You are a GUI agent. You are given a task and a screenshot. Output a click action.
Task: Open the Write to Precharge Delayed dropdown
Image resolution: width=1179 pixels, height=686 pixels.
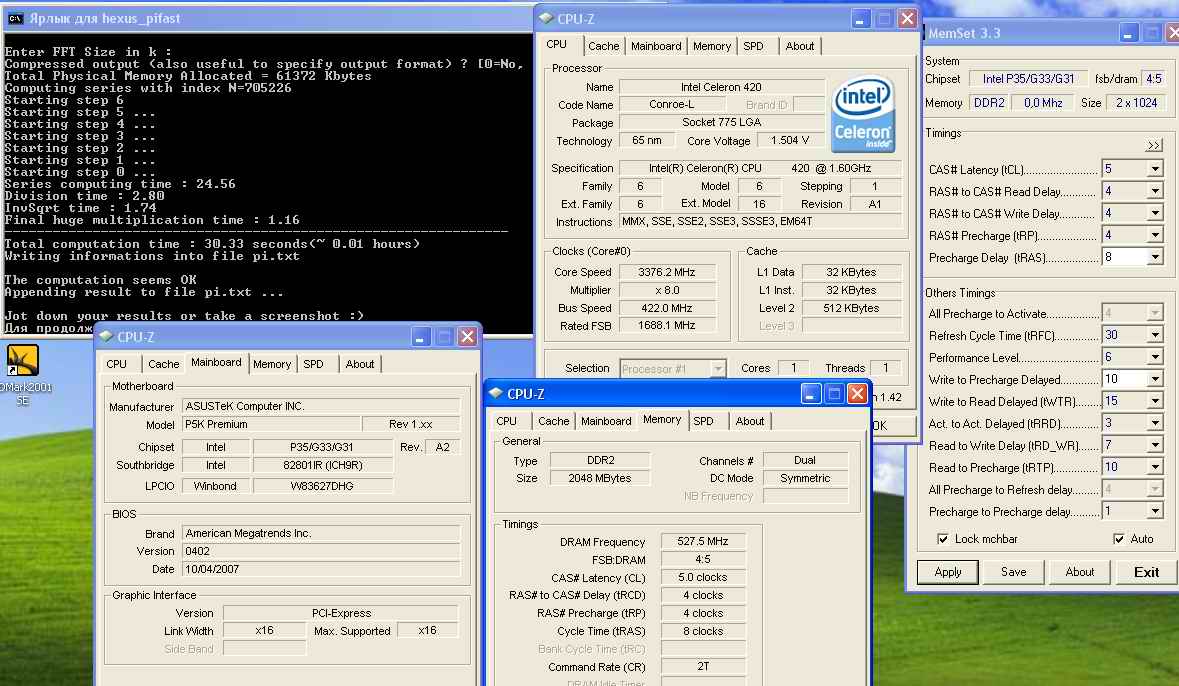coord(1155,378)
